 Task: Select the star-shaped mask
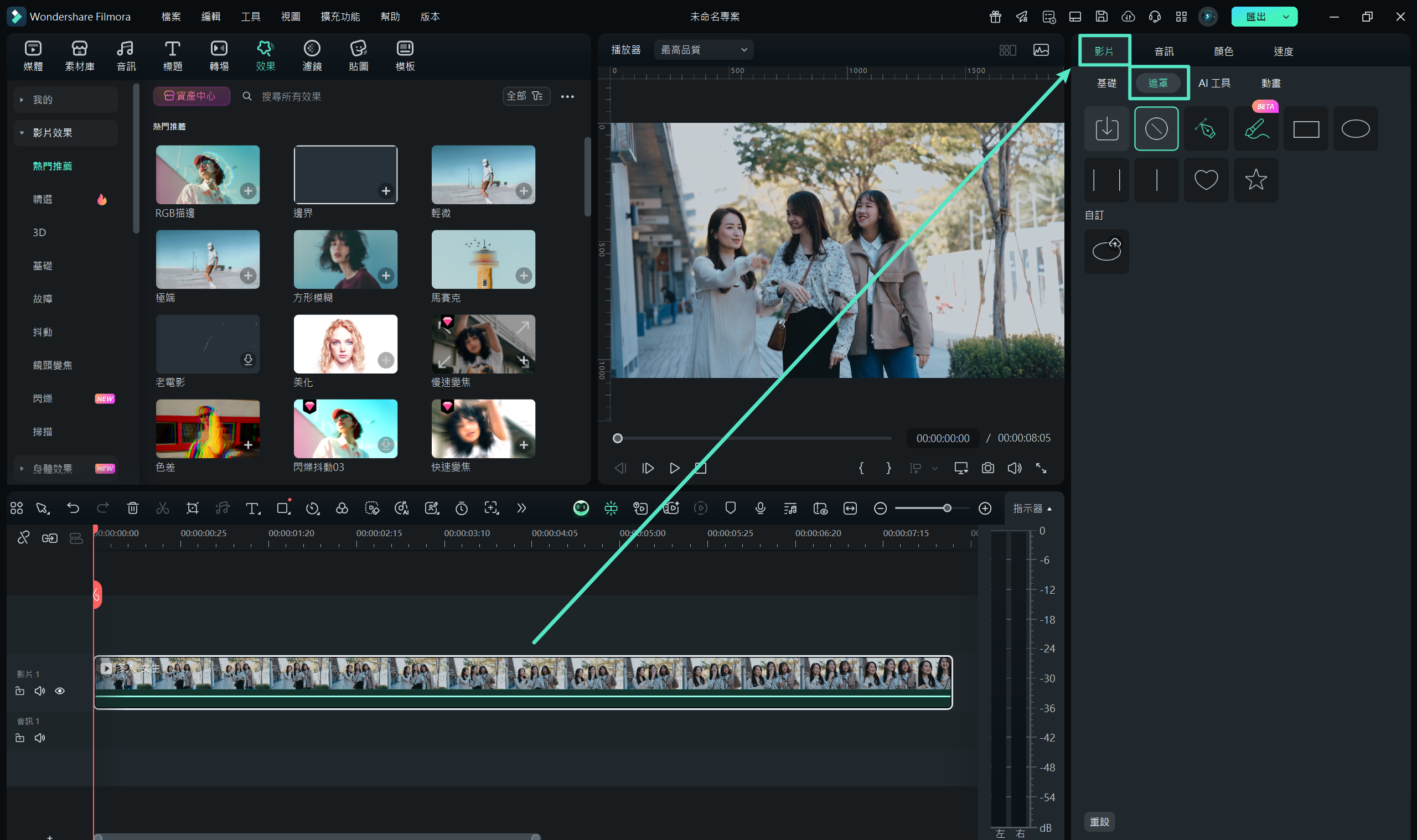[x=1255, y=180]
